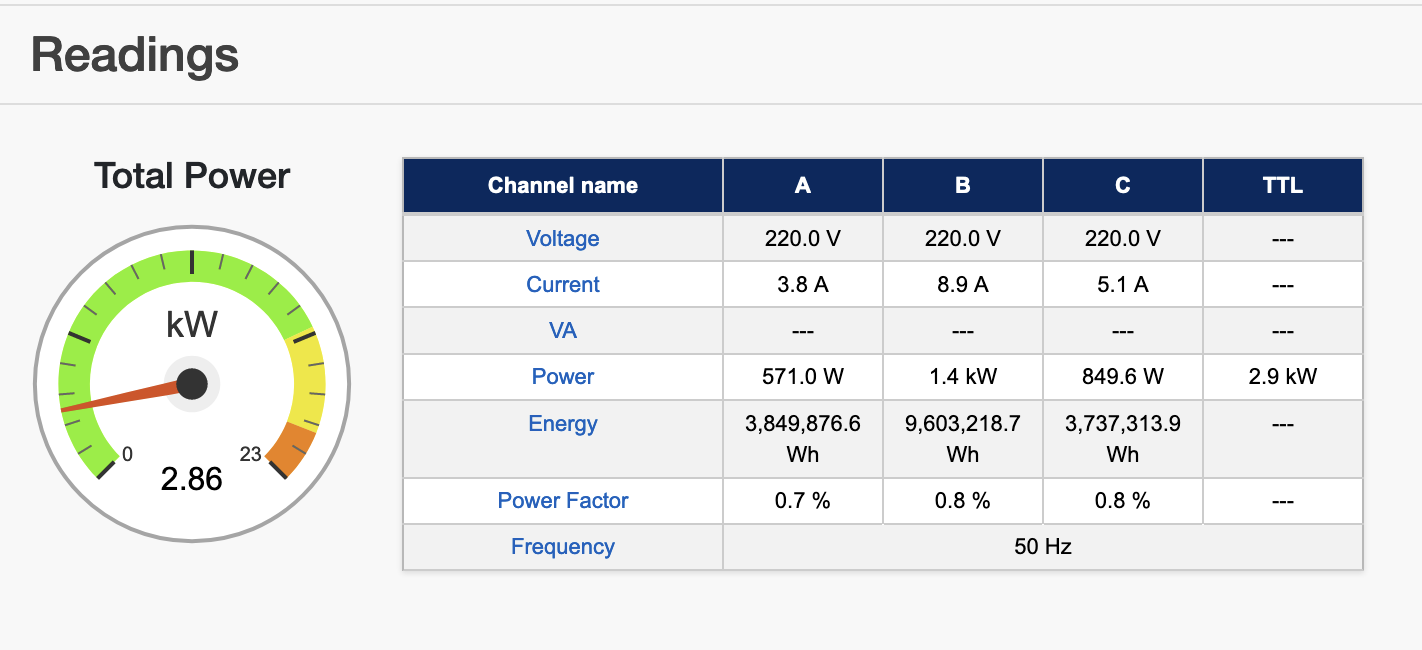
Task: Click the Total Power gauge title
Action: point(191,176)
